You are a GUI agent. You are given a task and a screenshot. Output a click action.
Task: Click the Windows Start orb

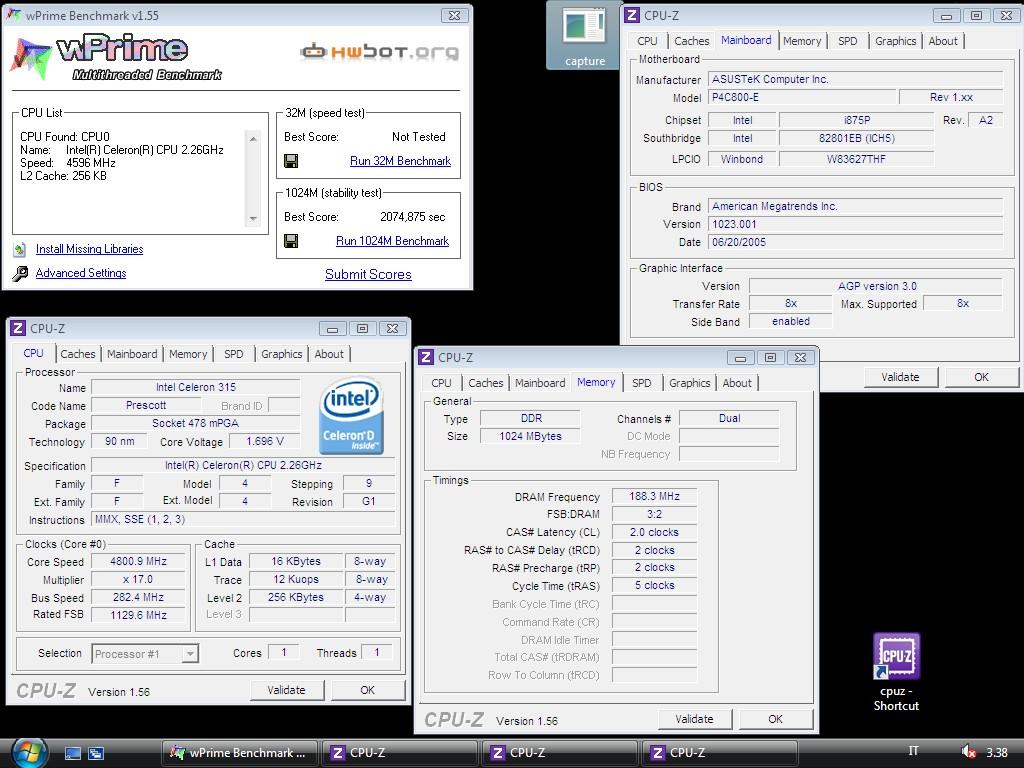29,753
